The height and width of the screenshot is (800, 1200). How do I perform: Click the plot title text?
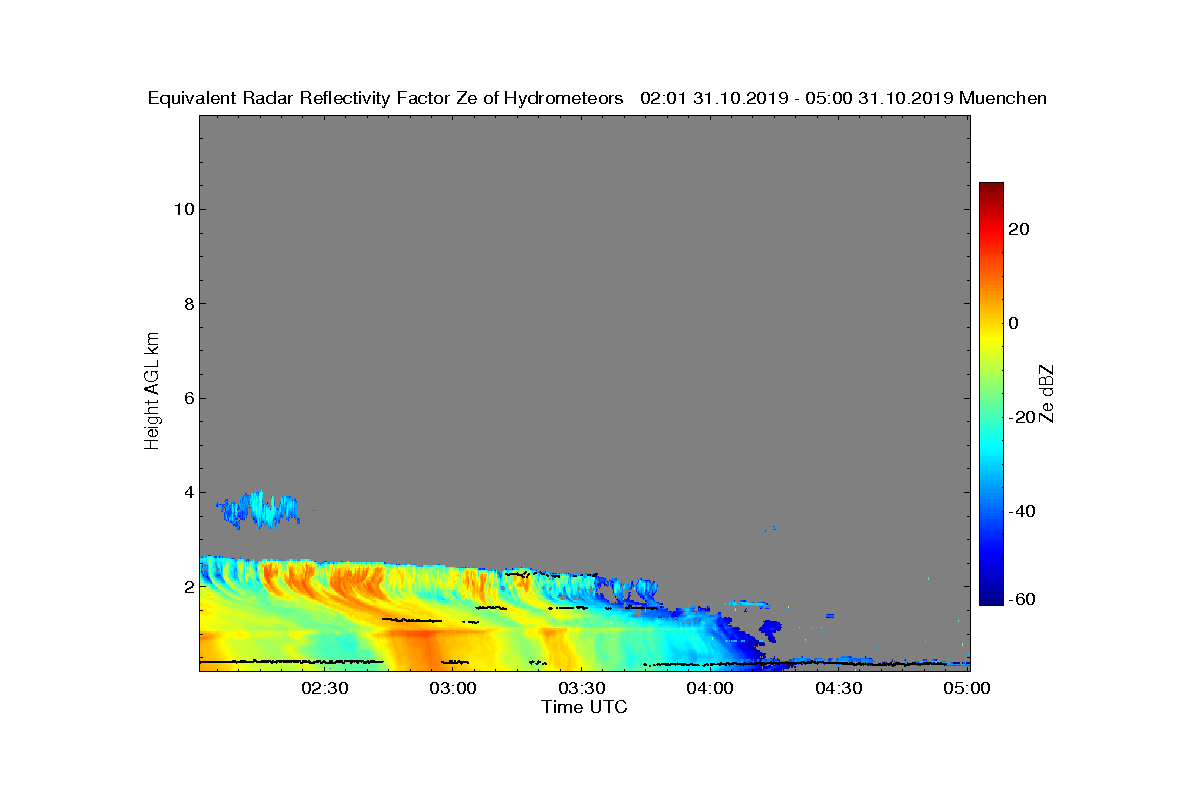(597, 98)
